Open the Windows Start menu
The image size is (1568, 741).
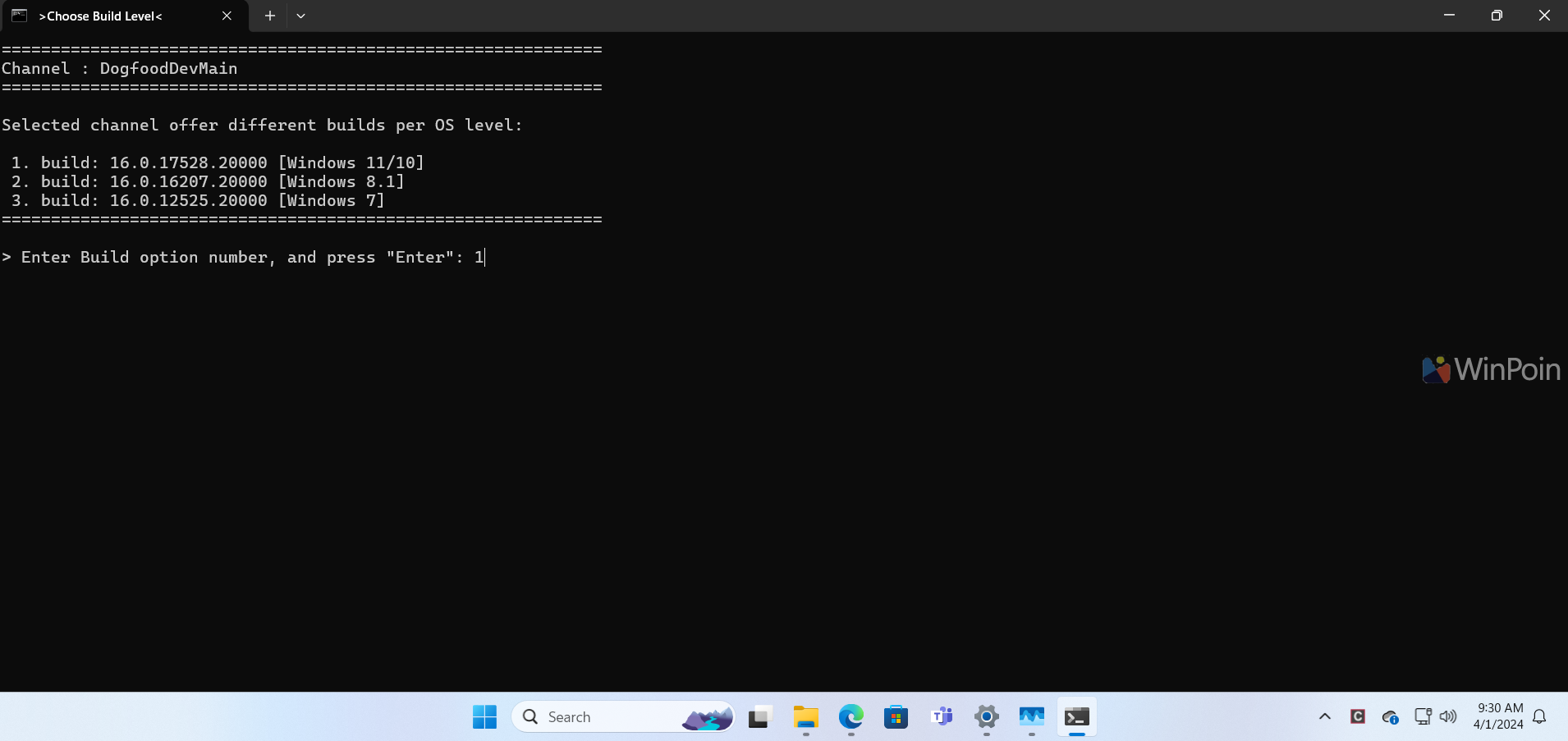click(x=484, y=716)
